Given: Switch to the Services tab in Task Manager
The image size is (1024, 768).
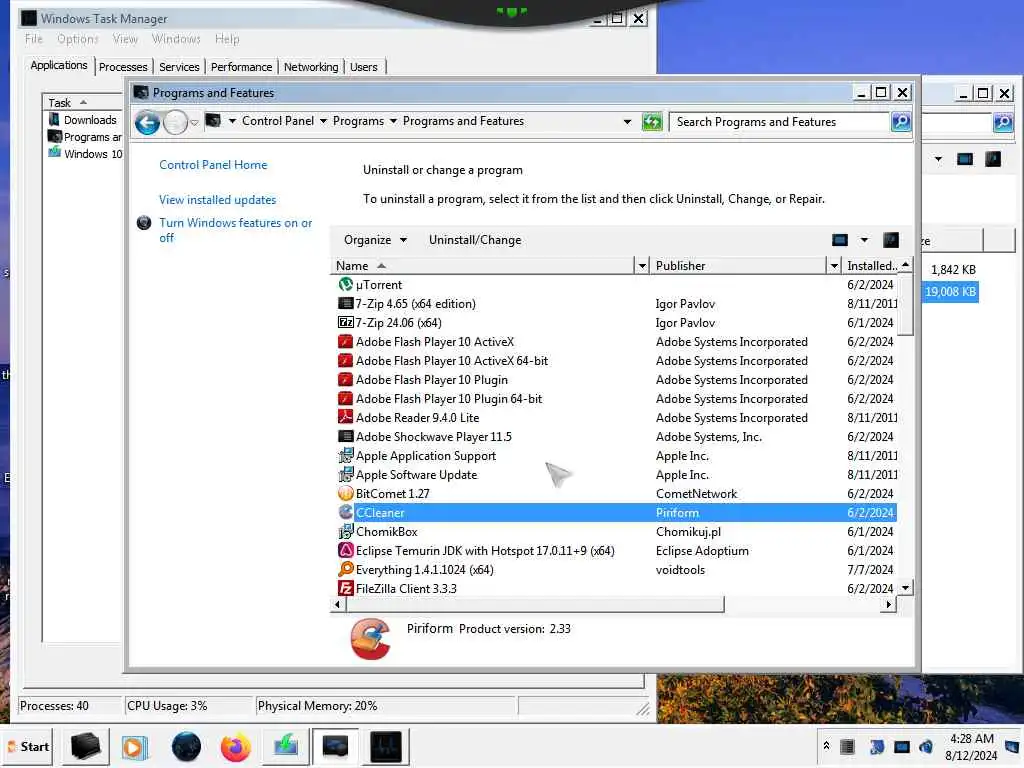Looking at the screenshot, I should click(179, 67).
